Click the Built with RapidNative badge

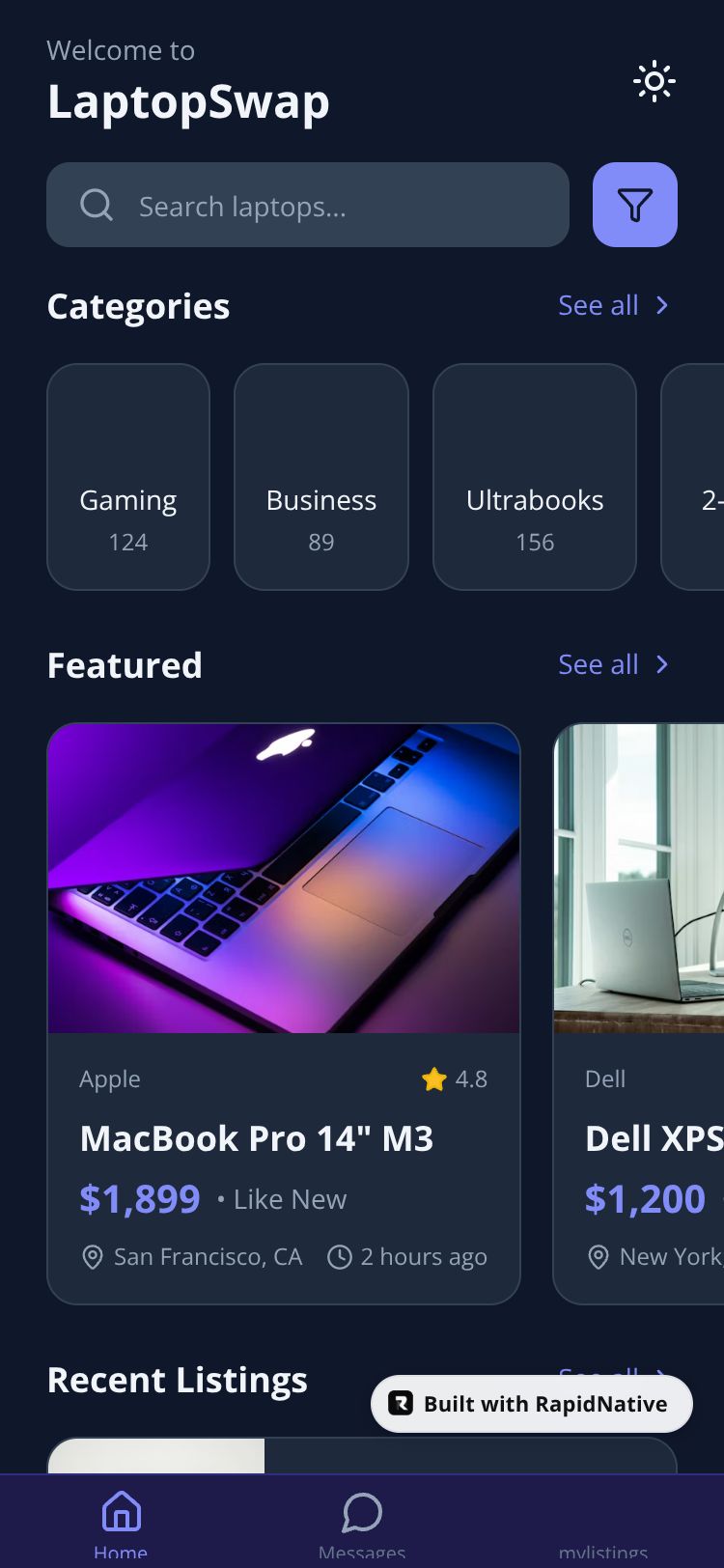point(532,1404)
